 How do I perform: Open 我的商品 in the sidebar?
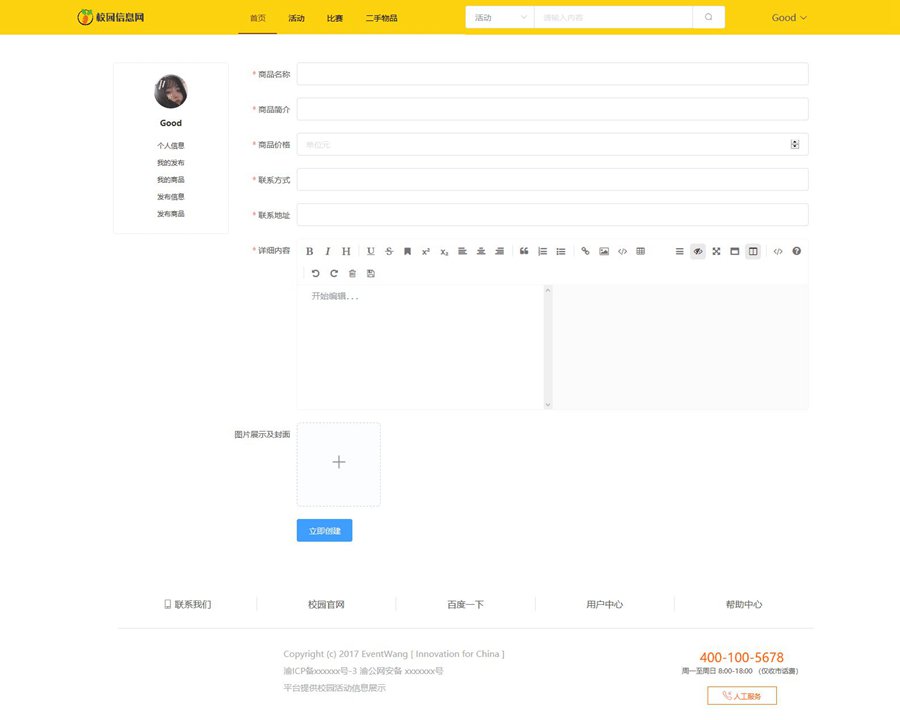click(170, 180)
